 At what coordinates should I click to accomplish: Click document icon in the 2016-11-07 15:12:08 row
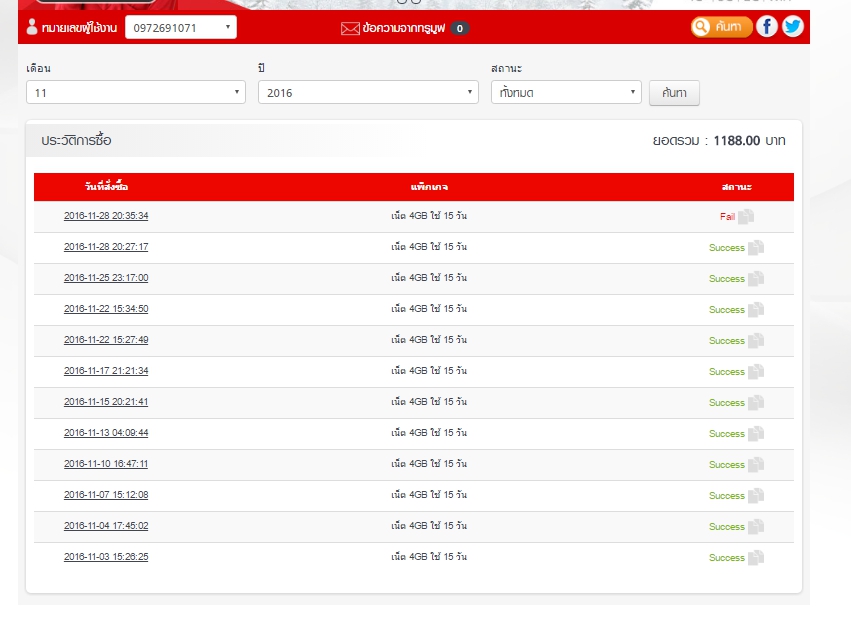coord(755,495)
